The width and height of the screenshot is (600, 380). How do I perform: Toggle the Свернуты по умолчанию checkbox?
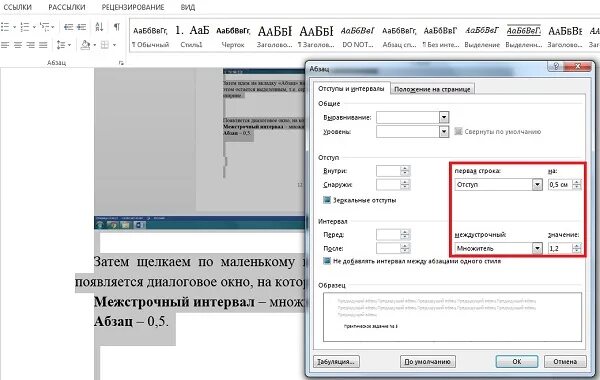point(458,132)
